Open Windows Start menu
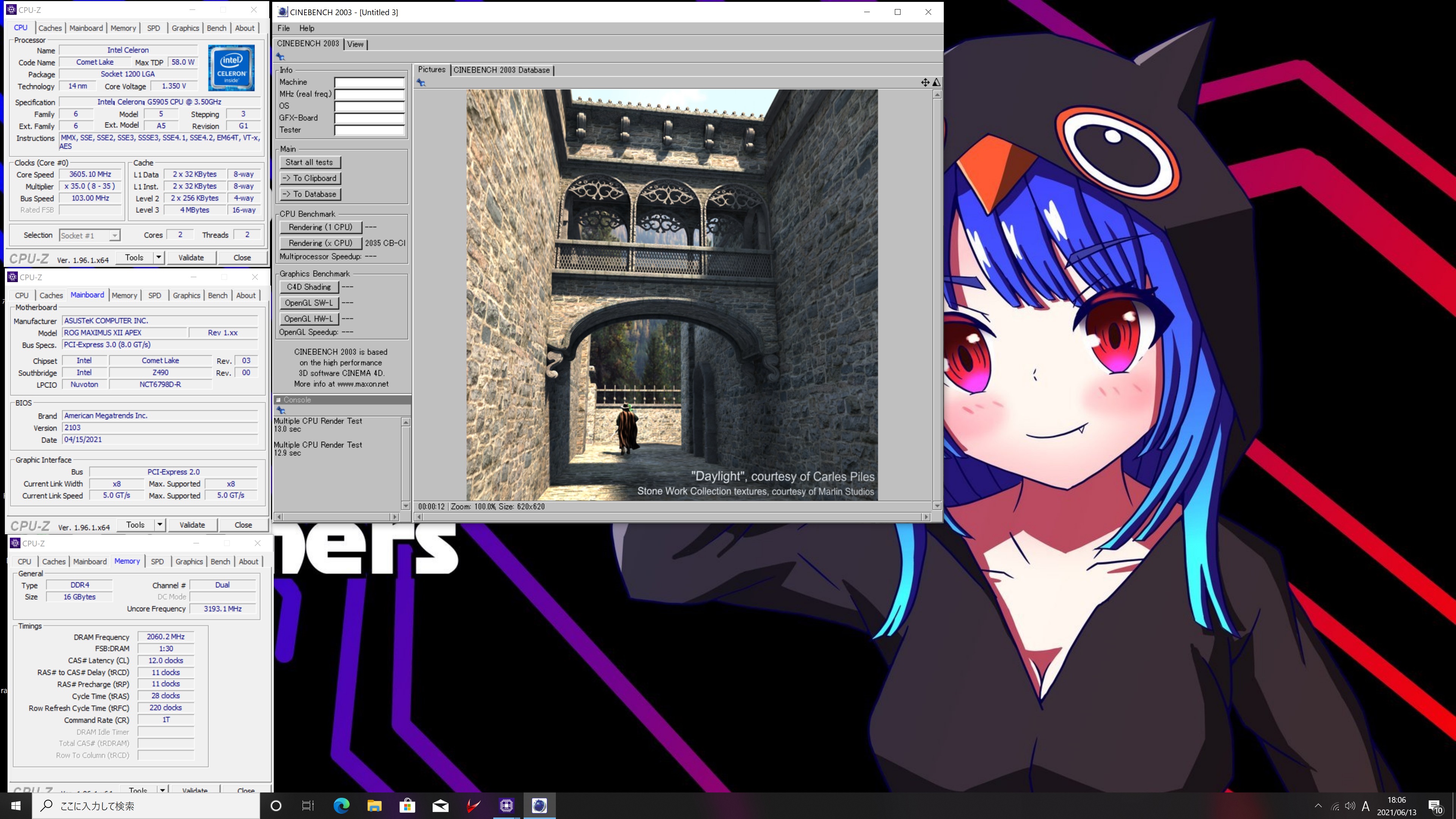The image size is (1456, 819). (16, 805)
